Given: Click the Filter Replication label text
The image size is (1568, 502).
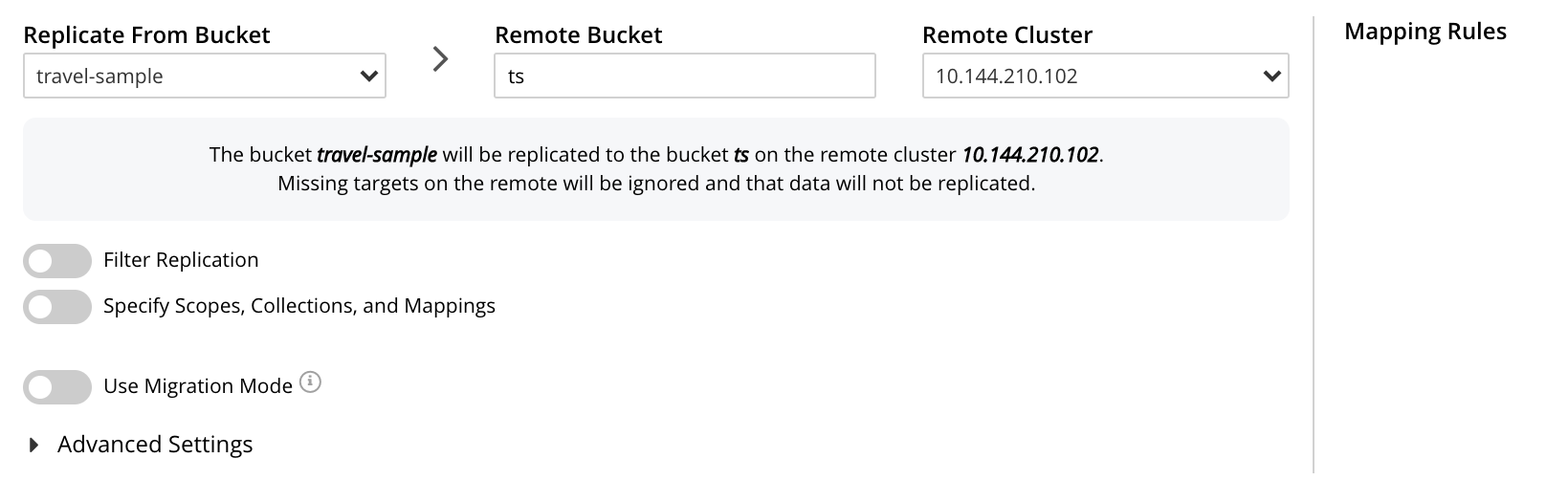Looking at the screenshot, I should [x=181, y=260].
